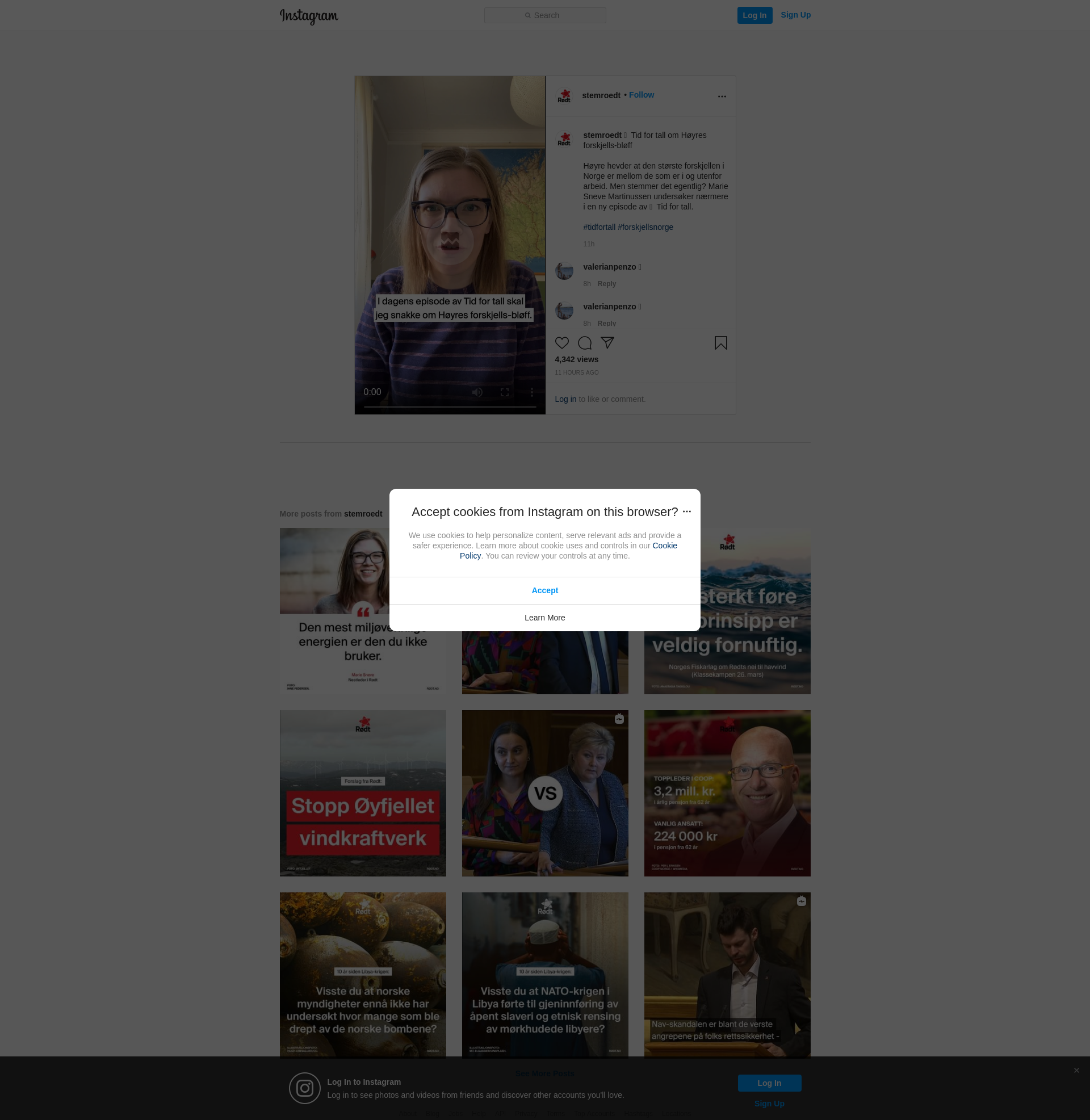Click Learn More in cookie dialog
Image resolution: width=1090 pixels, height=1120 pixels.
pos(544,618)
